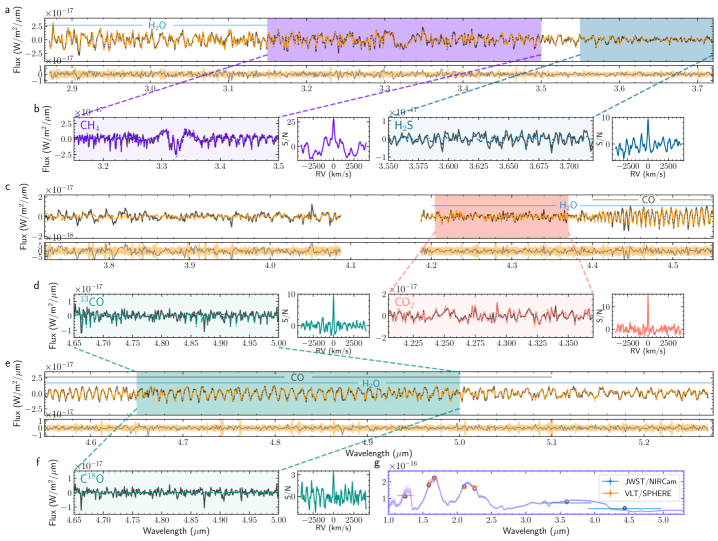The width and height of the screenshot is (718, 541).
Task: Click the RV (km/s) label under the H2S S/N plot
Action: point(647,174)
